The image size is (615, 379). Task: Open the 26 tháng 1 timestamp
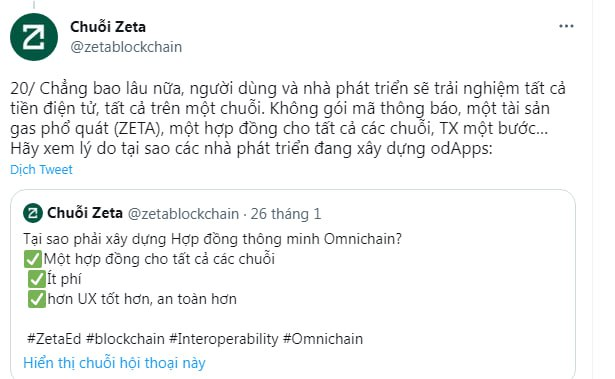coord(286,214)
